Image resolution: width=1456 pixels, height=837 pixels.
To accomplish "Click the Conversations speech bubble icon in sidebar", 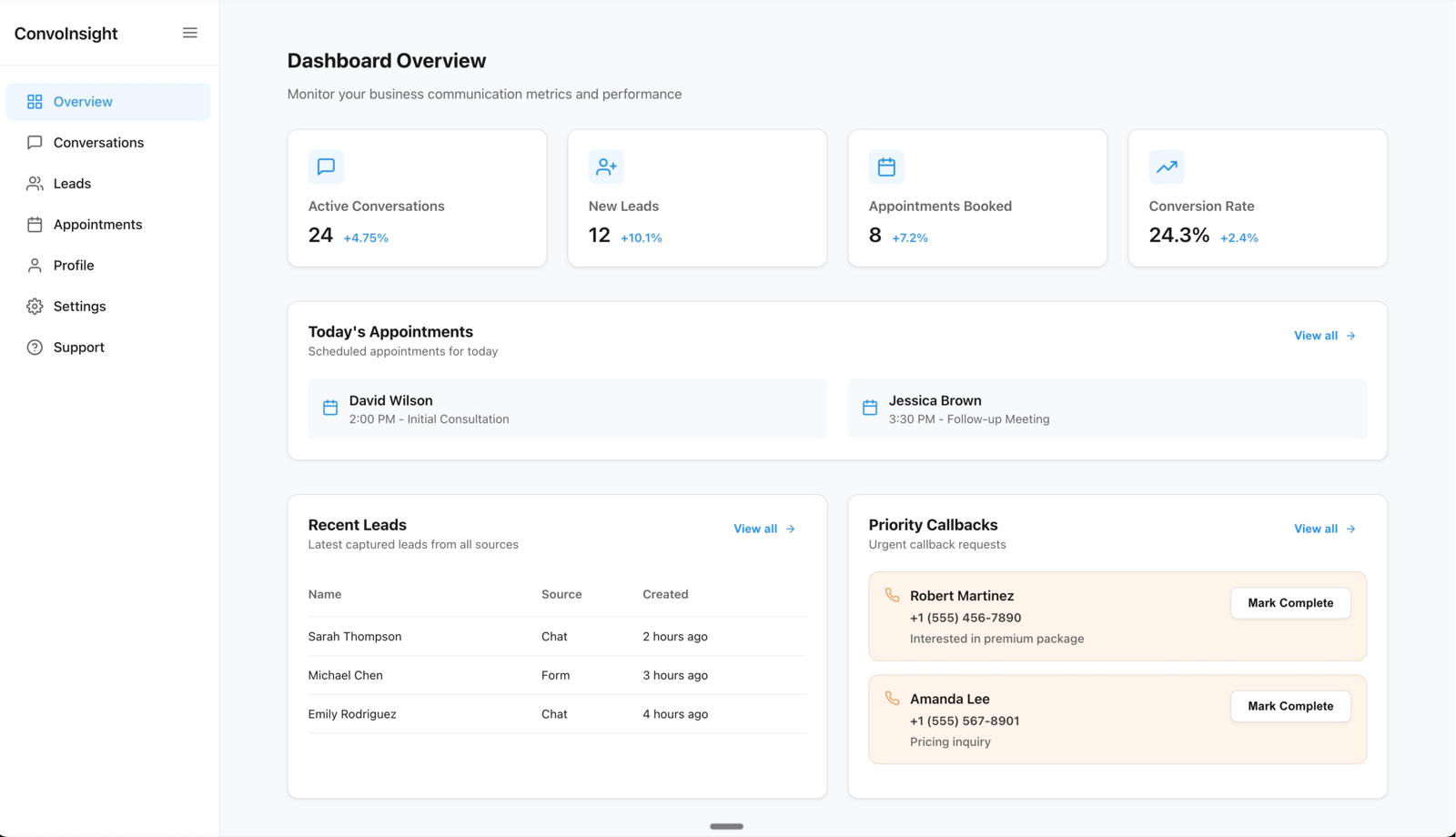I will (x=35, y=143).
